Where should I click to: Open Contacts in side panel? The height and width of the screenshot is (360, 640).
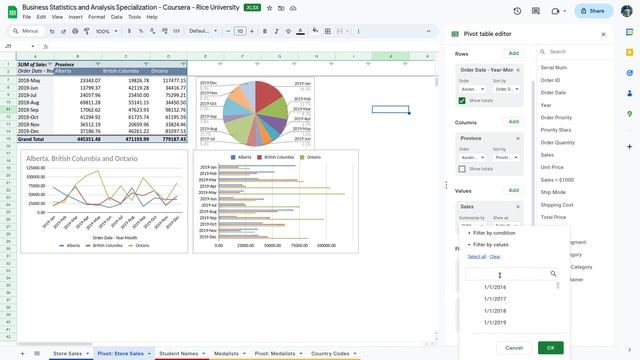pyautogui.click(x=629, y=93)
